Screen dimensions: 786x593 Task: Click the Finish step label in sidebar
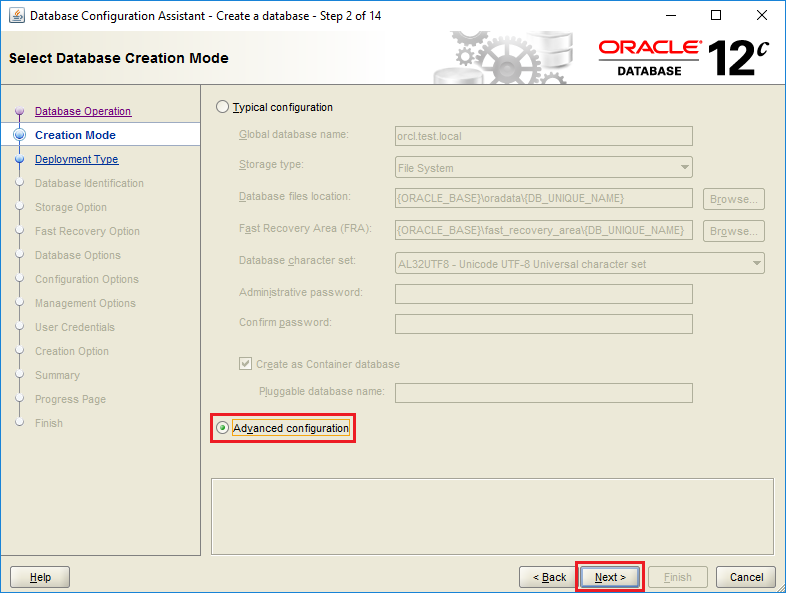[49, 424]
